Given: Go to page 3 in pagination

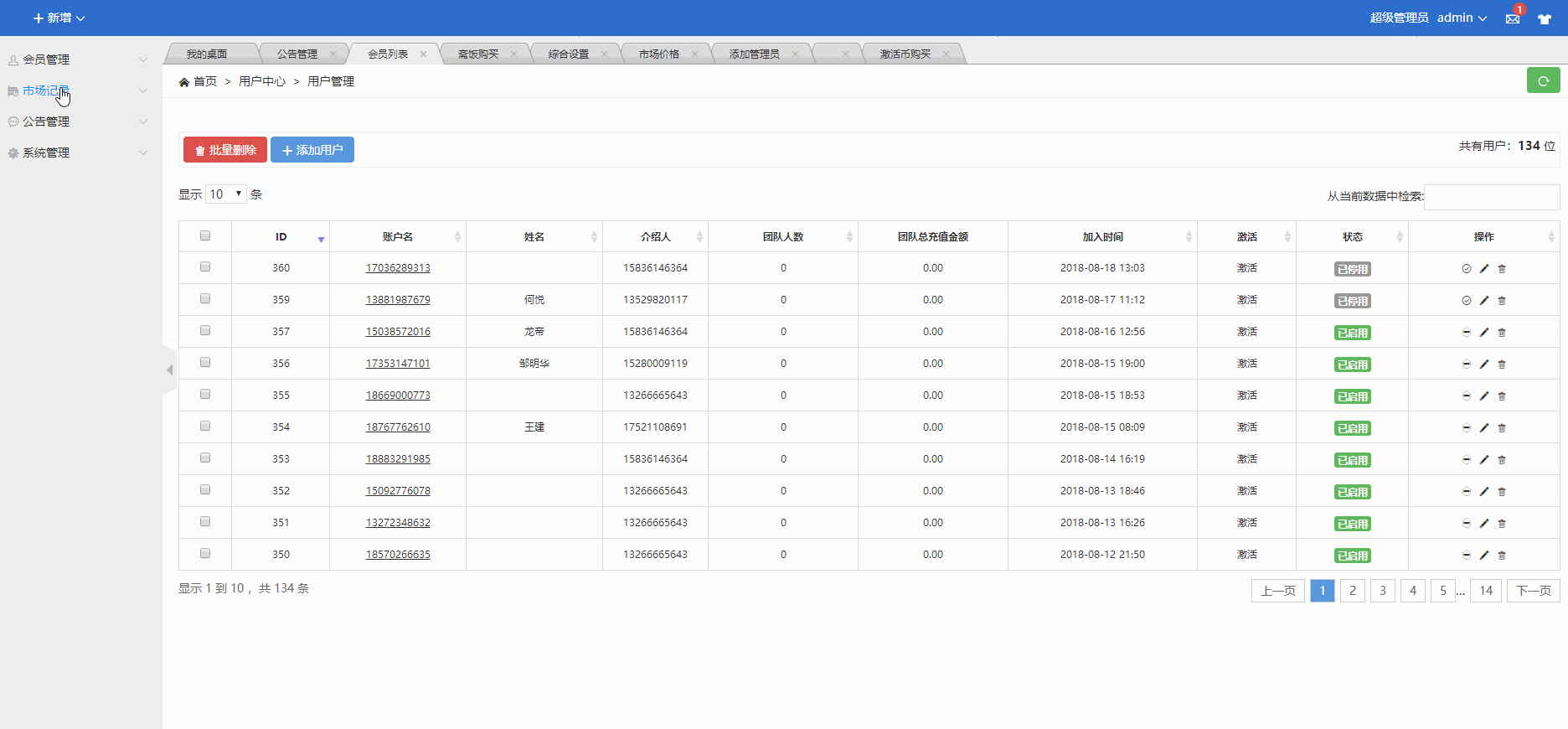Looking at the screenshot, I should tap(1383, 591).
